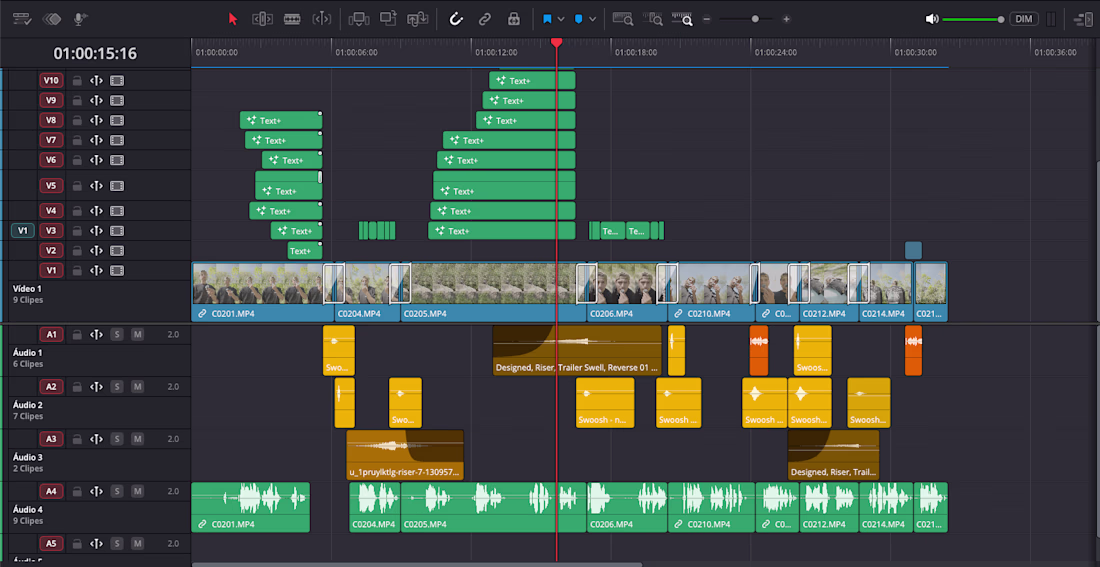Mute the A1 audio track

[137, 334]
